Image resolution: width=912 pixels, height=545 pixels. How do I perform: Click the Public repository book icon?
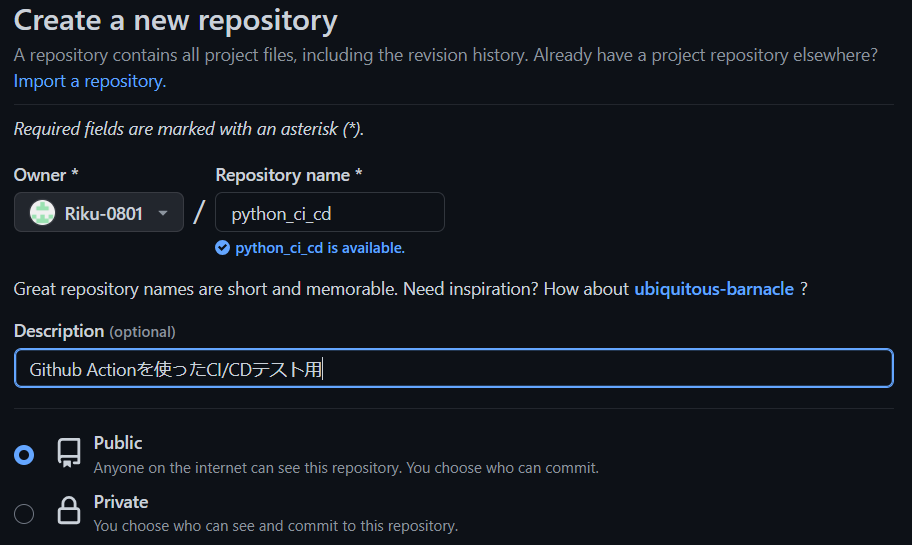coord(69,453)
